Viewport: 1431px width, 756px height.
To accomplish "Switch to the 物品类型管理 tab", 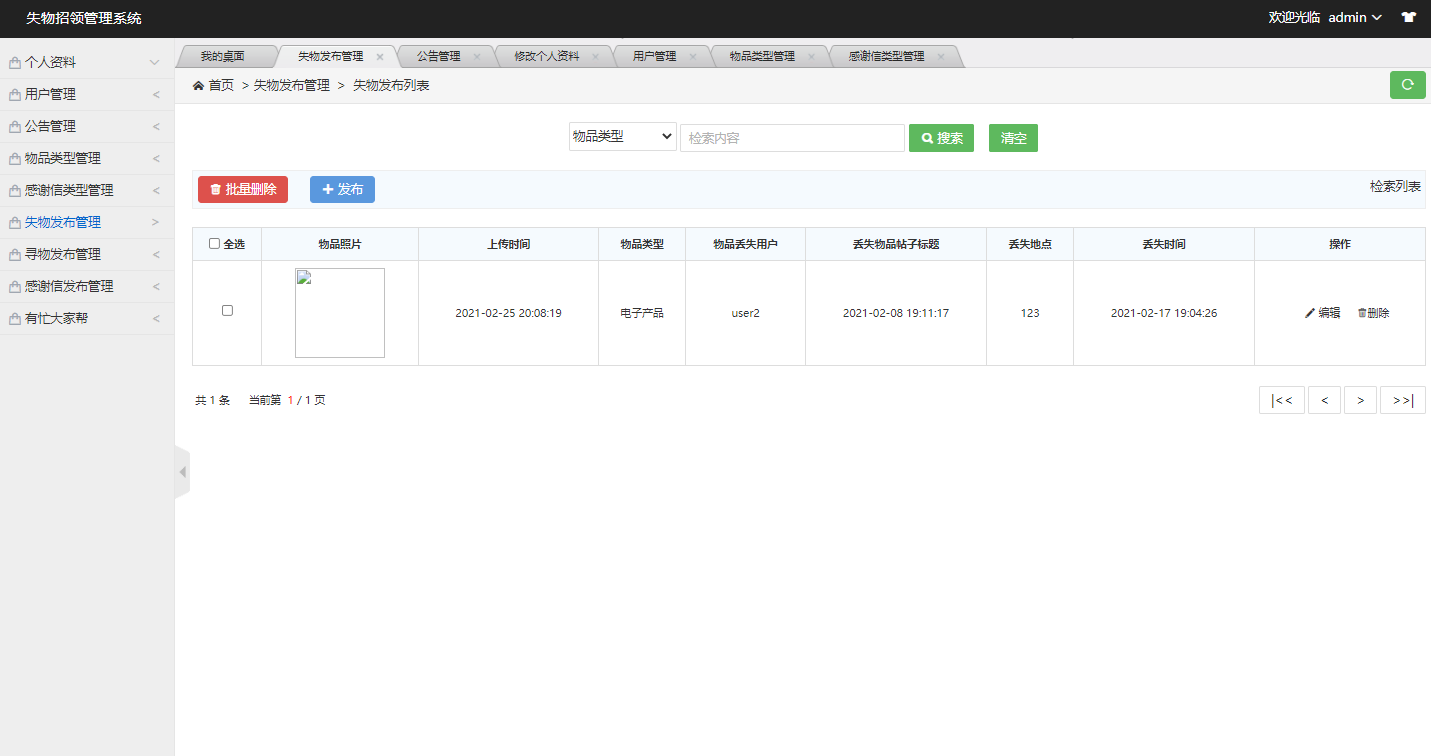I will point(762,57).
